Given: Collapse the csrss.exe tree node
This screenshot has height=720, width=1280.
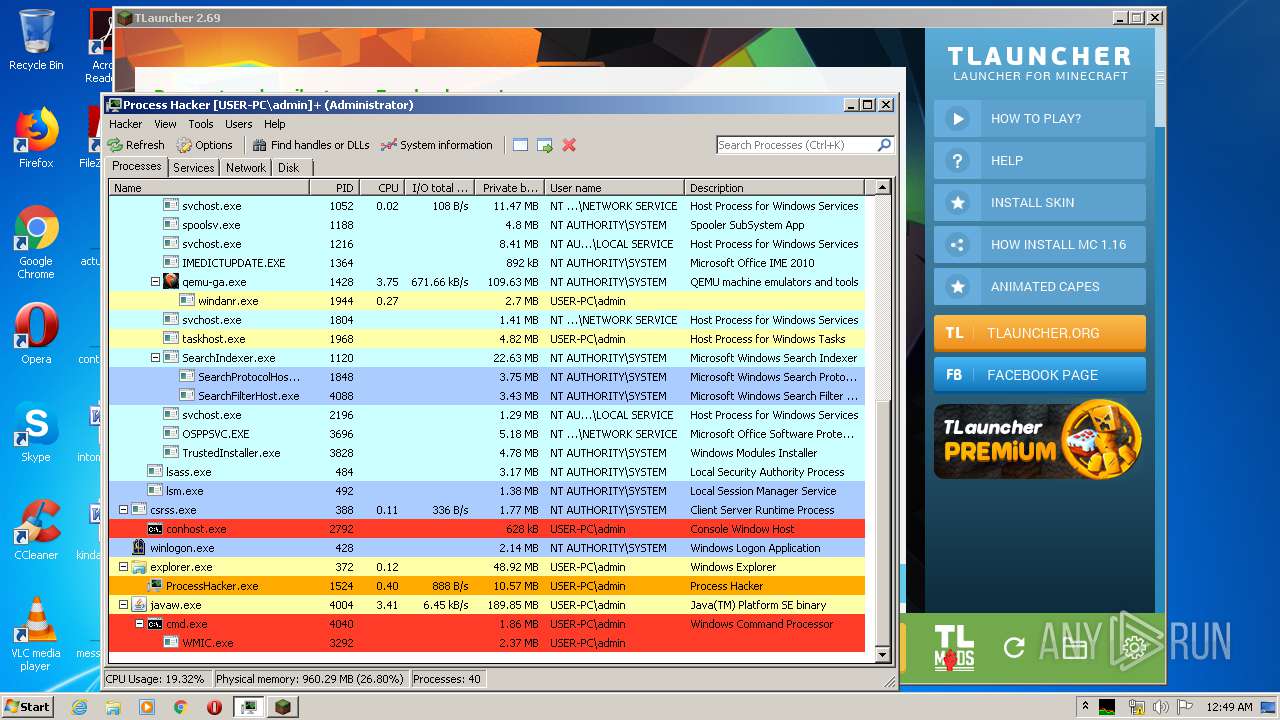Looking at the screenshot, I should tap(123, 510).
